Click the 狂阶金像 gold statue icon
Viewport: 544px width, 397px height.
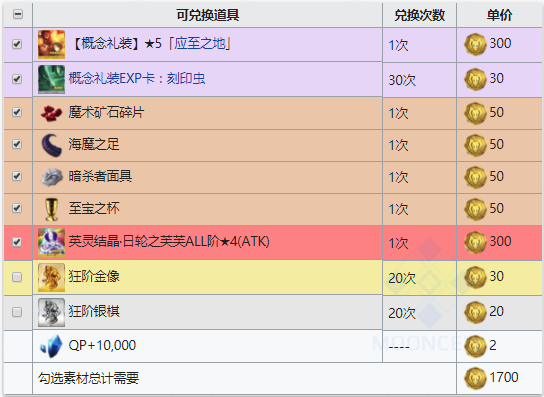coord(51,277)
